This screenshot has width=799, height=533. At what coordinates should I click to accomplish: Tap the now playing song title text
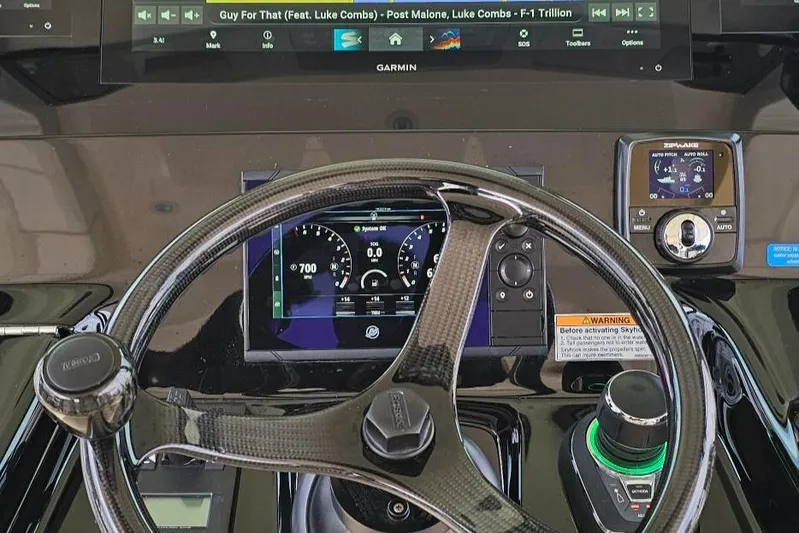coord(395,14)
